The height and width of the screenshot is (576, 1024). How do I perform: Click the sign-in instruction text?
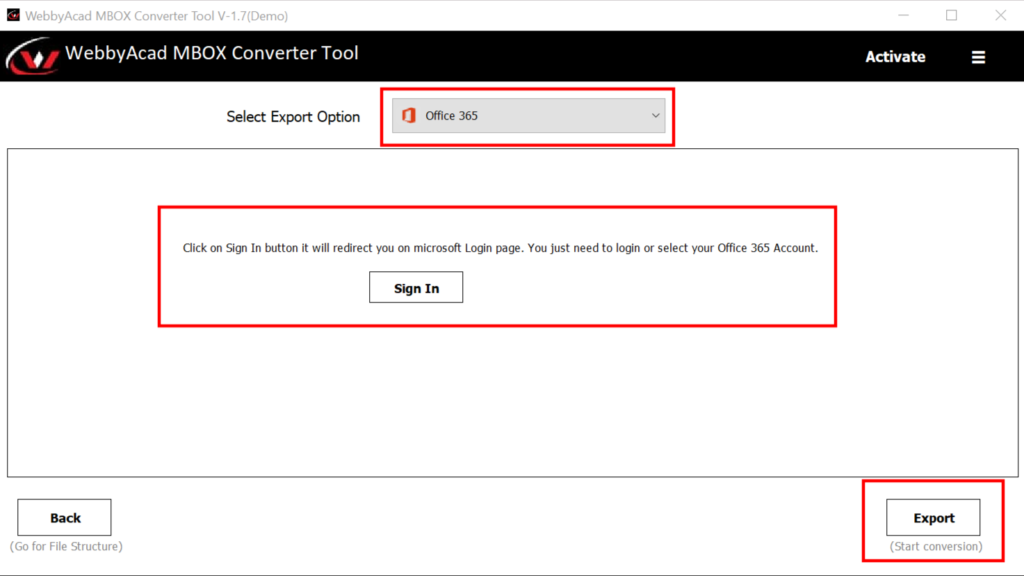tap(500, 248)
